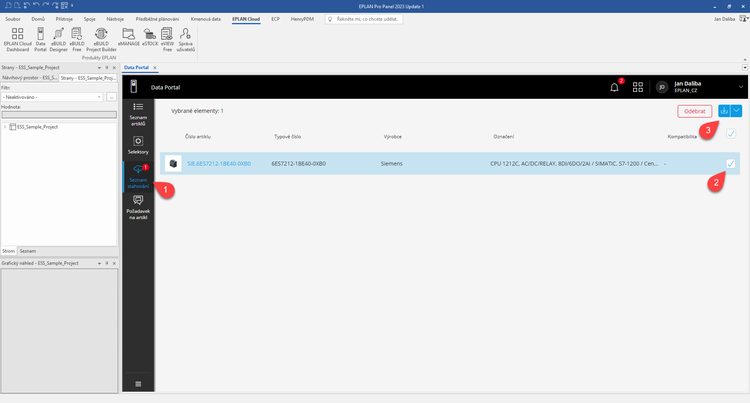Open Selektory in portal sidebar
This screenshot has height=403, width=750.
tap(138, 145)
